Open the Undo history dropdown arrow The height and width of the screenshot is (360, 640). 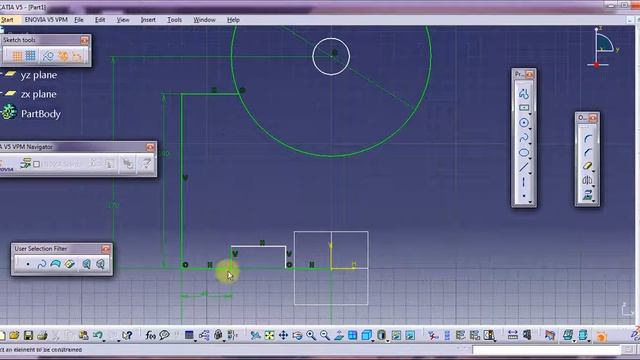[x=104, y=341]
